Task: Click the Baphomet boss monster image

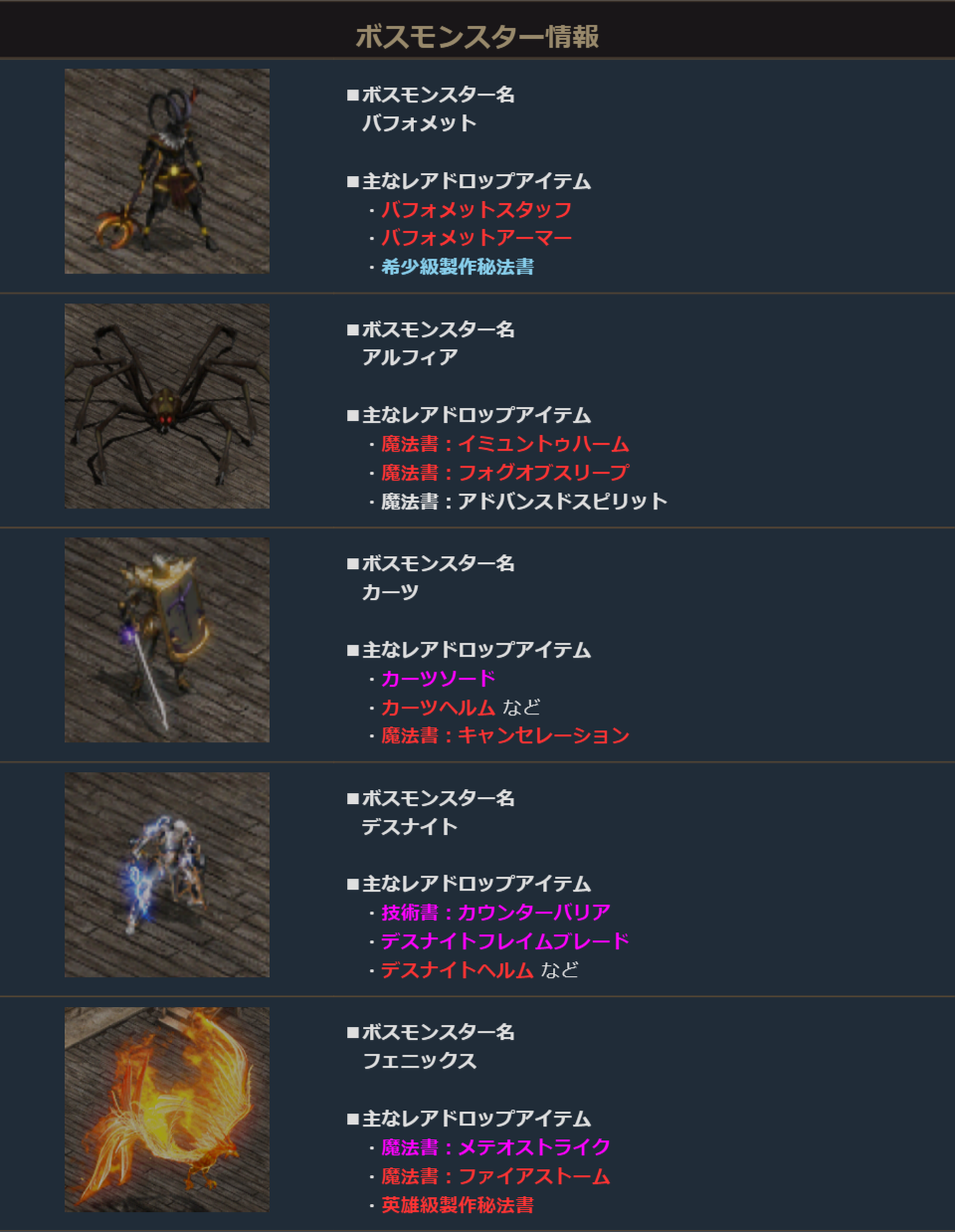Action: [x=167, y=171]
